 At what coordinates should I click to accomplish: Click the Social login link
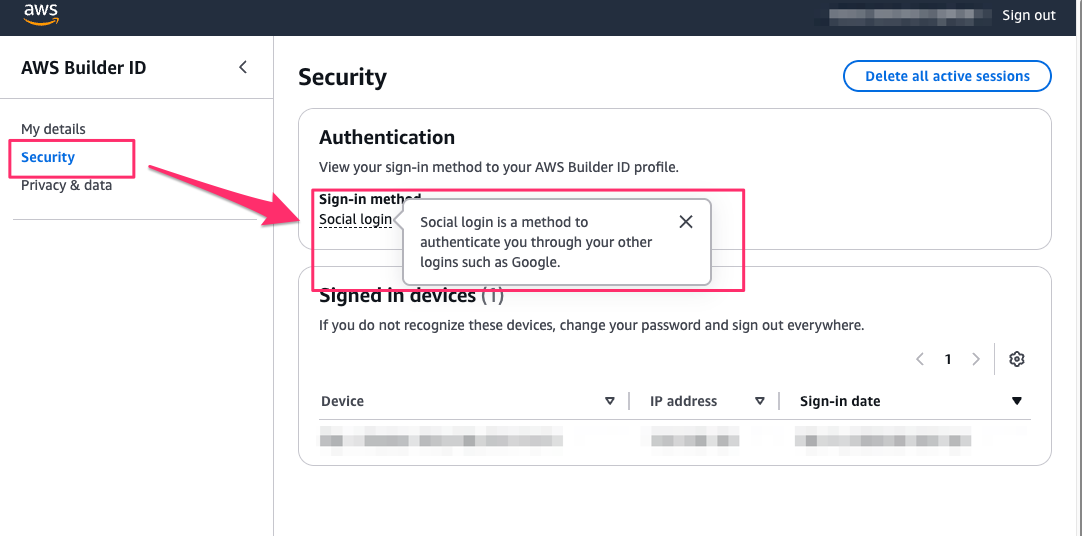point(355,219)
